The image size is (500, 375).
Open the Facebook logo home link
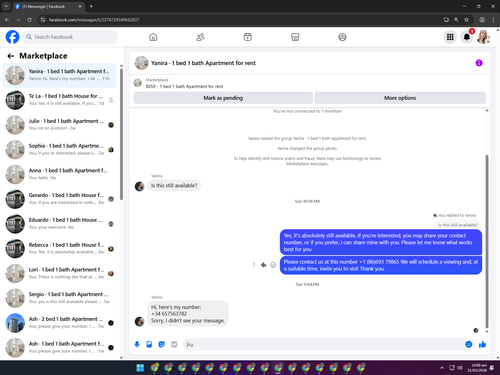click(12, 37)
